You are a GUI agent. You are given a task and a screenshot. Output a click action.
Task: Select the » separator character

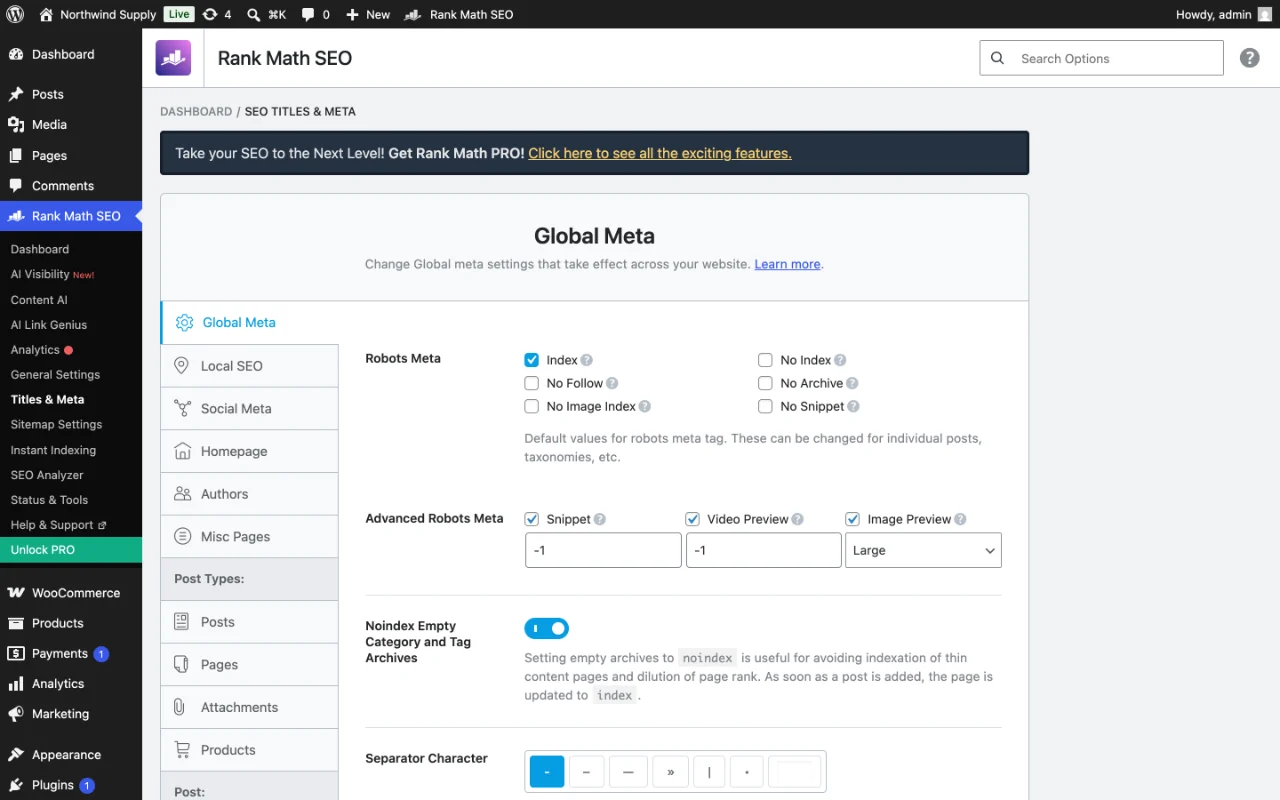tap(670, 771)
